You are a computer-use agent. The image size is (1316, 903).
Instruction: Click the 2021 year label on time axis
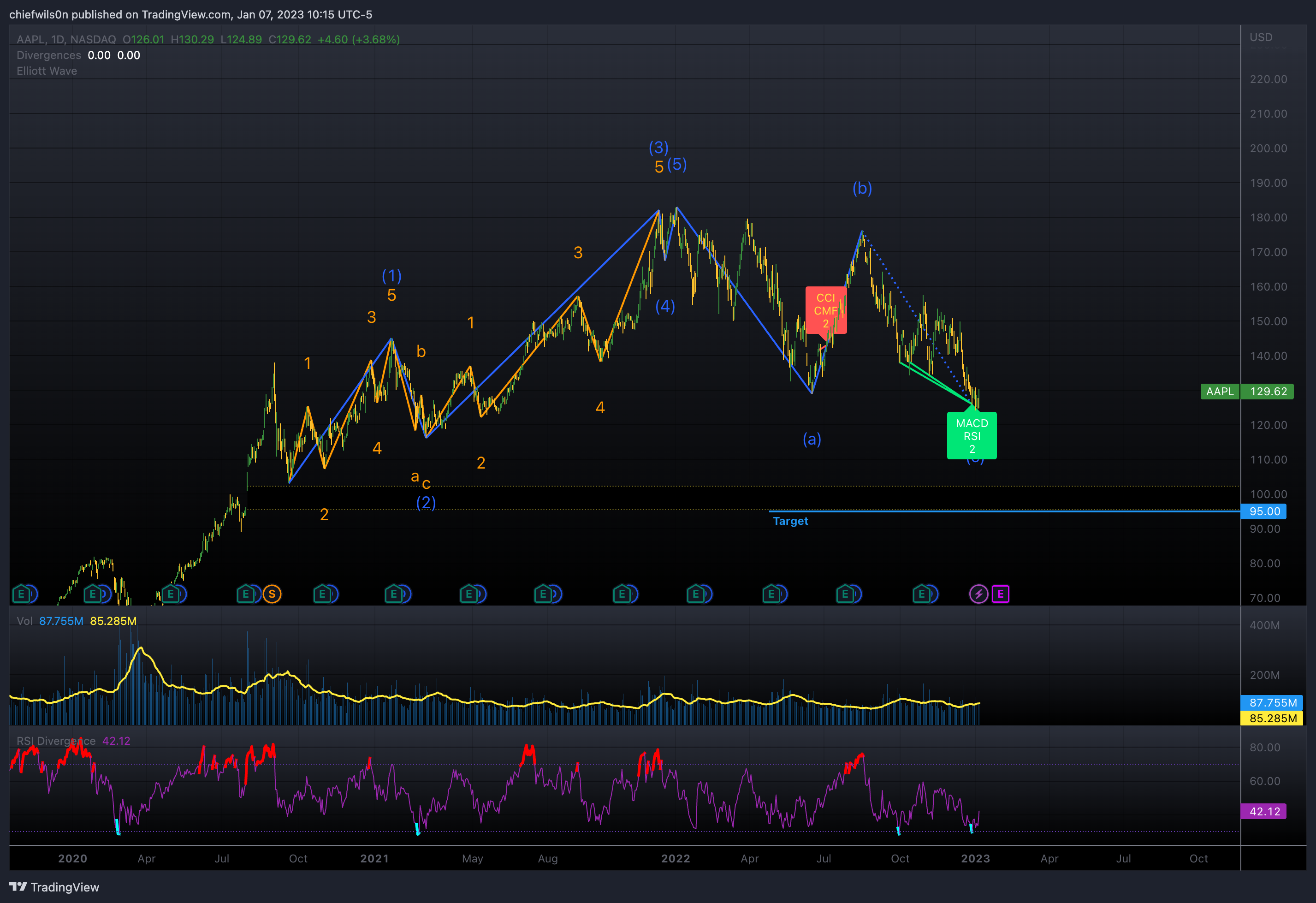[375, 858]
